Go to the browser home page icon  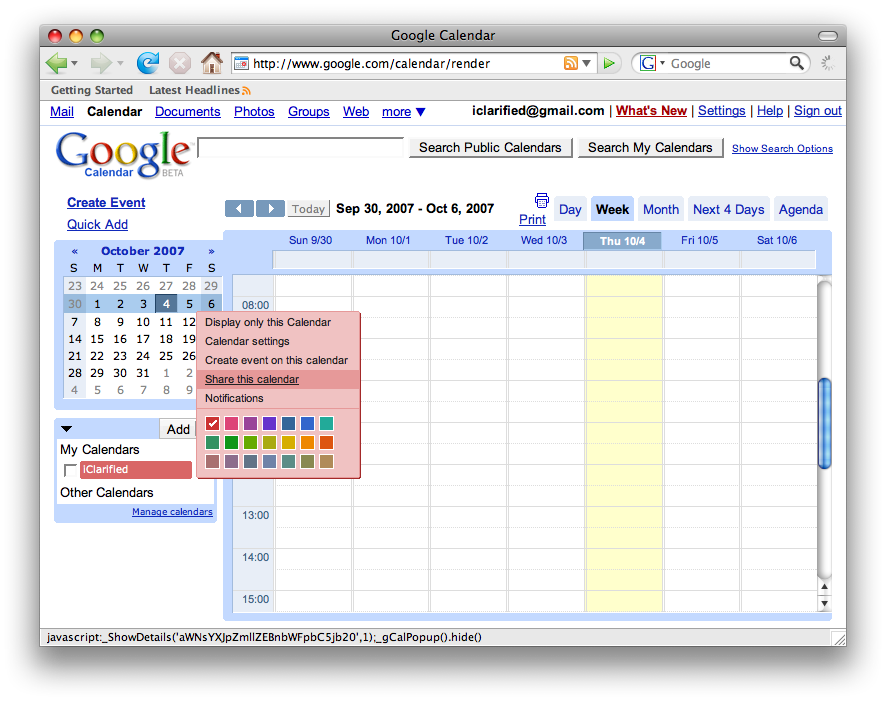tap(211, 63)
